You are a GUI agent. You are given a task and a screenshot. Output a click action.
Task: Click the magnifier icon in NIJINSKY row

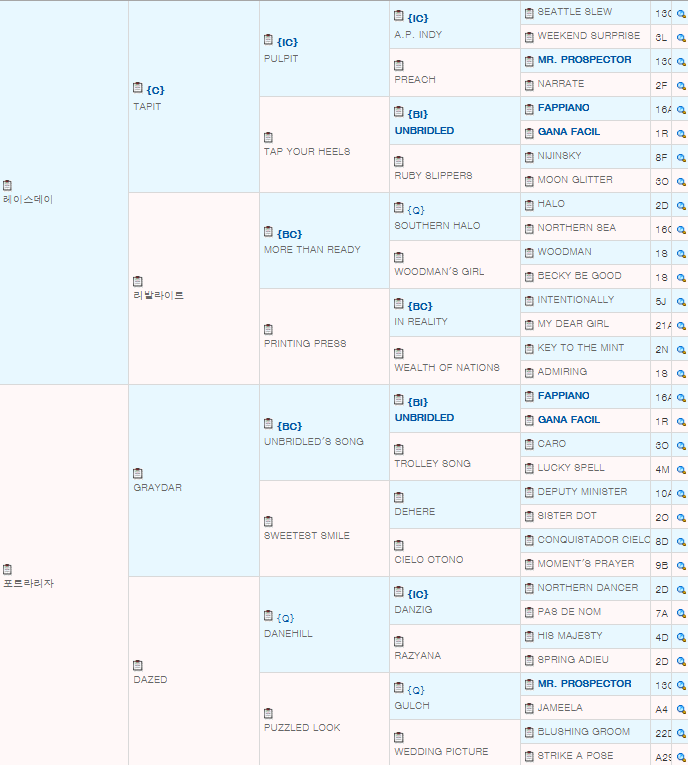tap(681, 158)
